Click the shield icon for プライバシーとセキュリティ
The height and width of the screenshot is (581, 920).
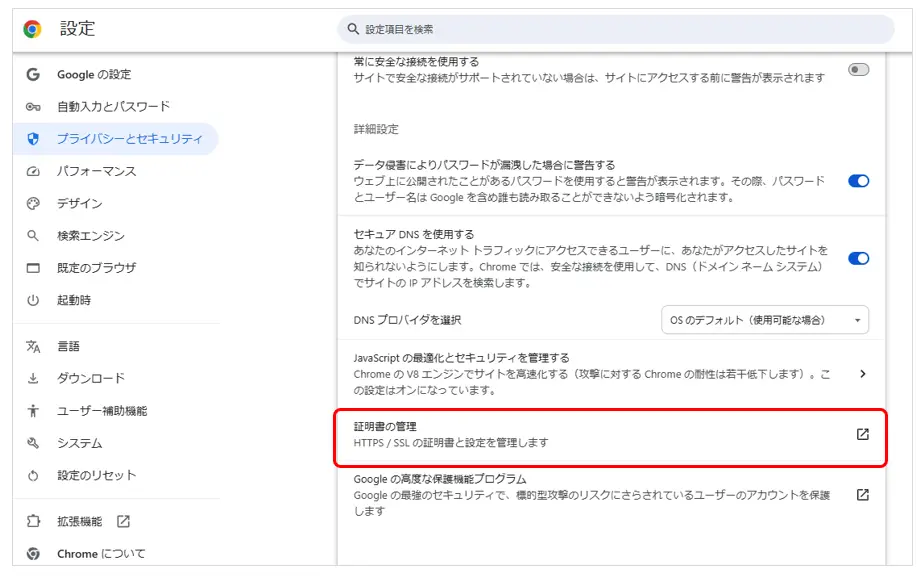tap(33, 139)
